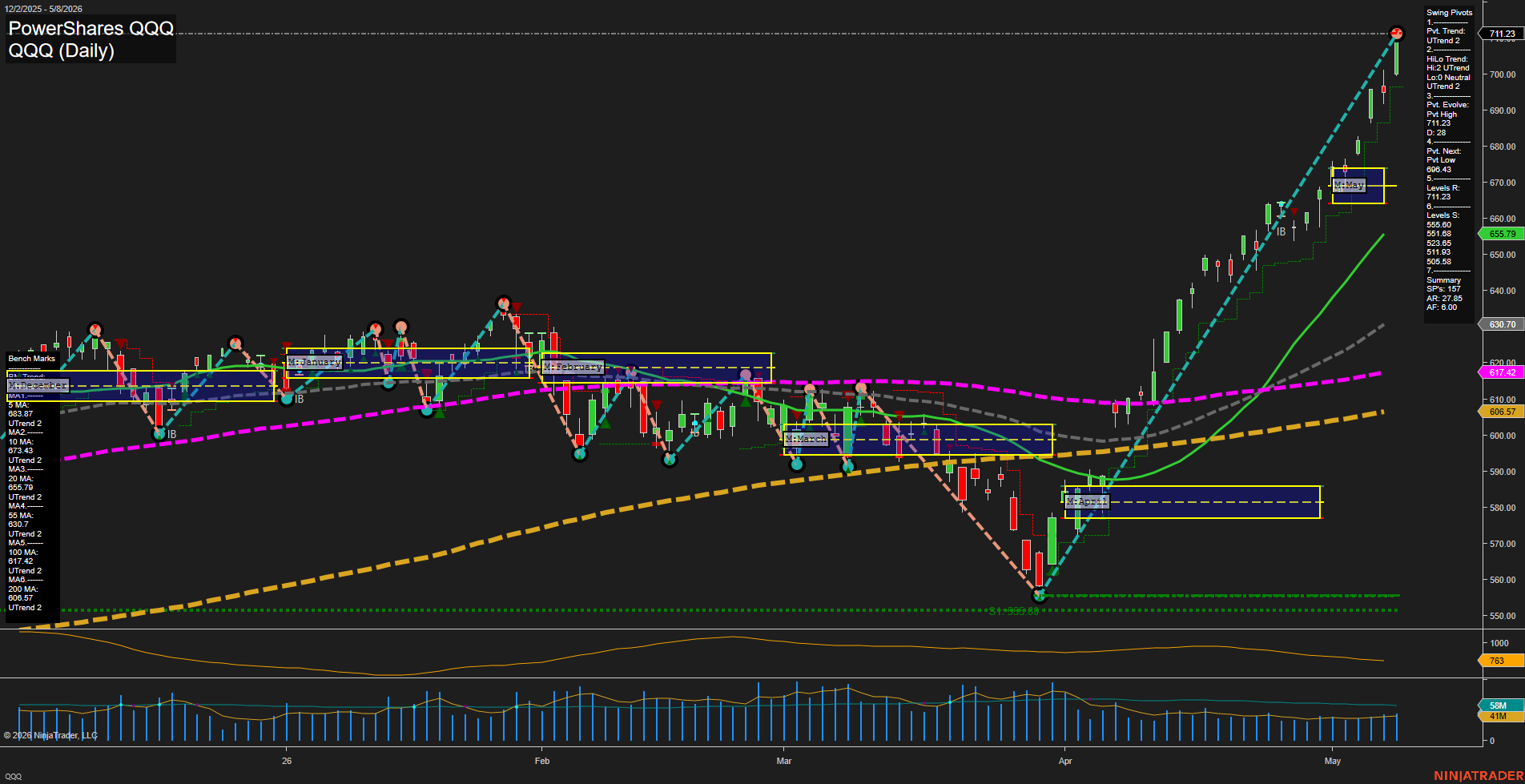Screen dimensions: 1525x784
Task: Click the Pvt. Next: entry in Swing Pivots
Action: click(x=1443, y=151)
